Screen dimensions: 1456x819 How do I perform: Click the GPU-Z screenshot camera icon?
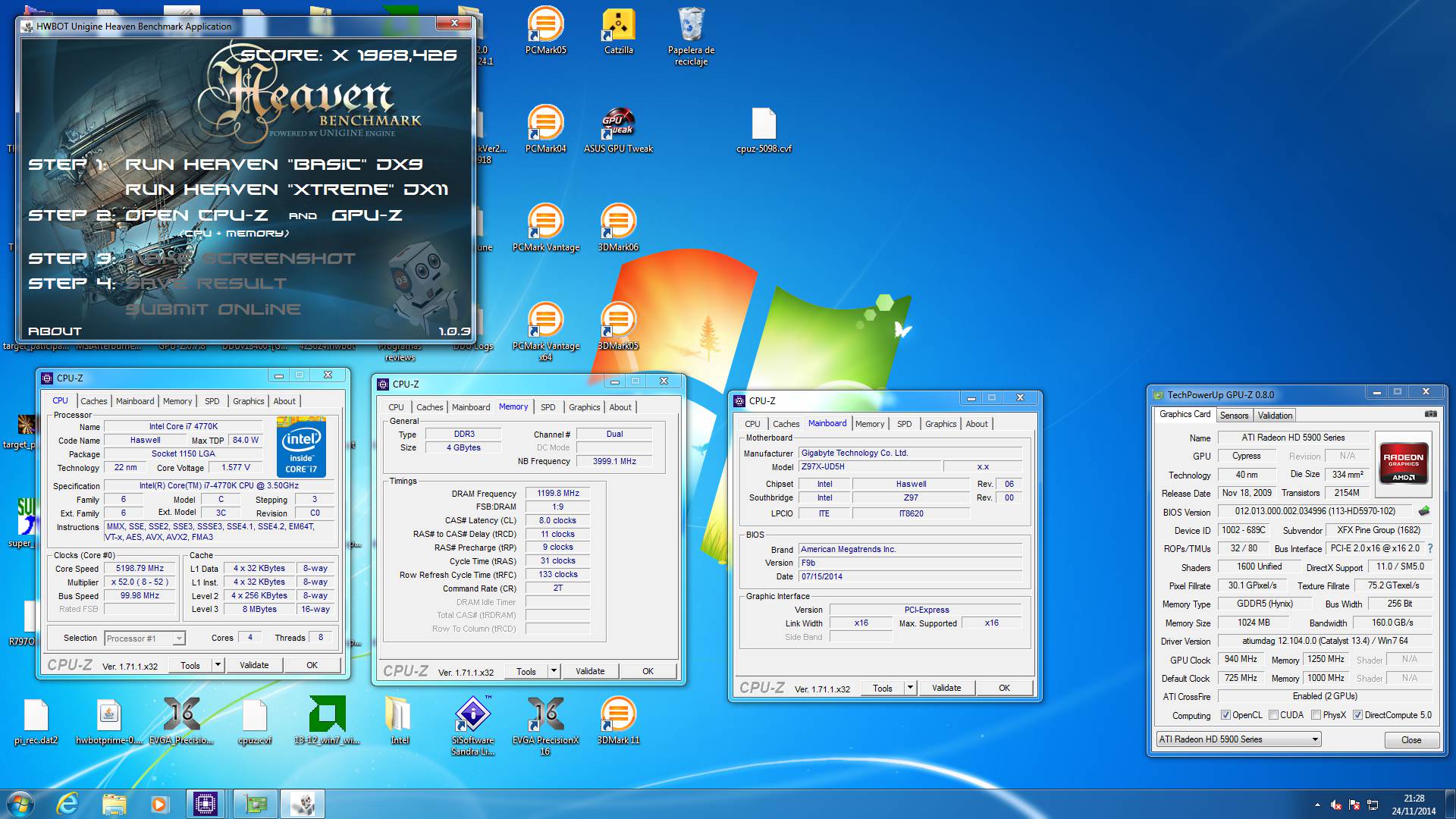click(x=1430, y=414)
